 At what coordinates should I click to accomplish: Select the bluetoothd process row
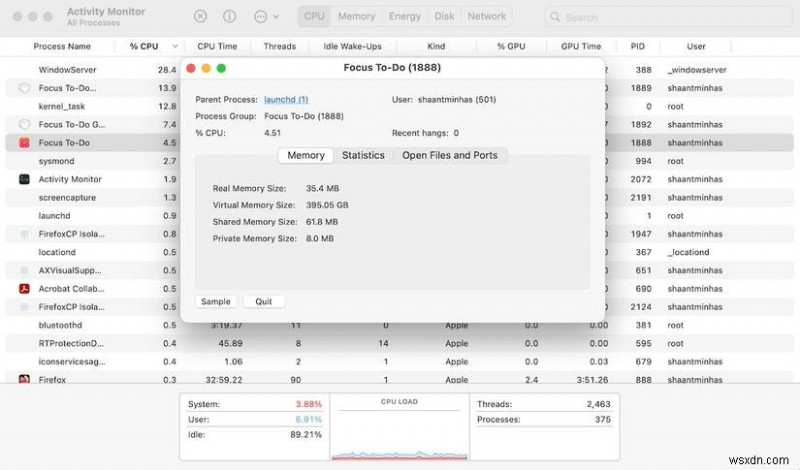coord(399,325)
